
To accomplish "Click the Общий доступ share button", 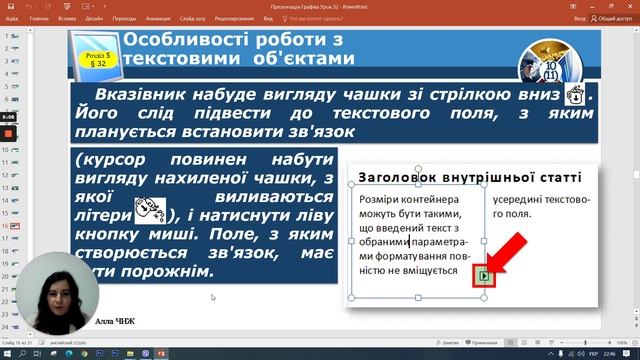I will [611, 19].
